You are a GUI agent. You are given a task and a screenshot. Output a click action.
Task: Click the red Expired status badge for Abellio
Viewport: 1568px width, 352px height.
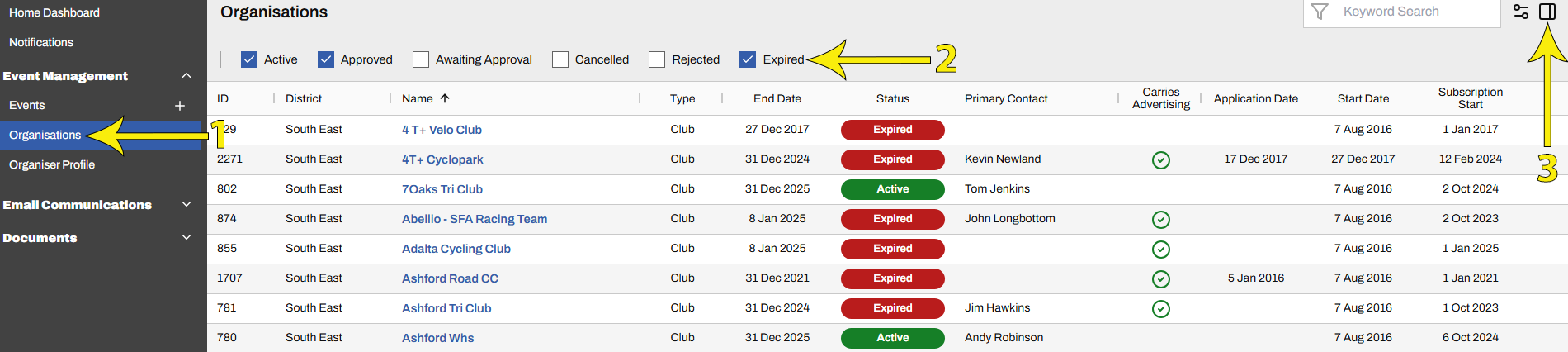click(x=892, y=219)
